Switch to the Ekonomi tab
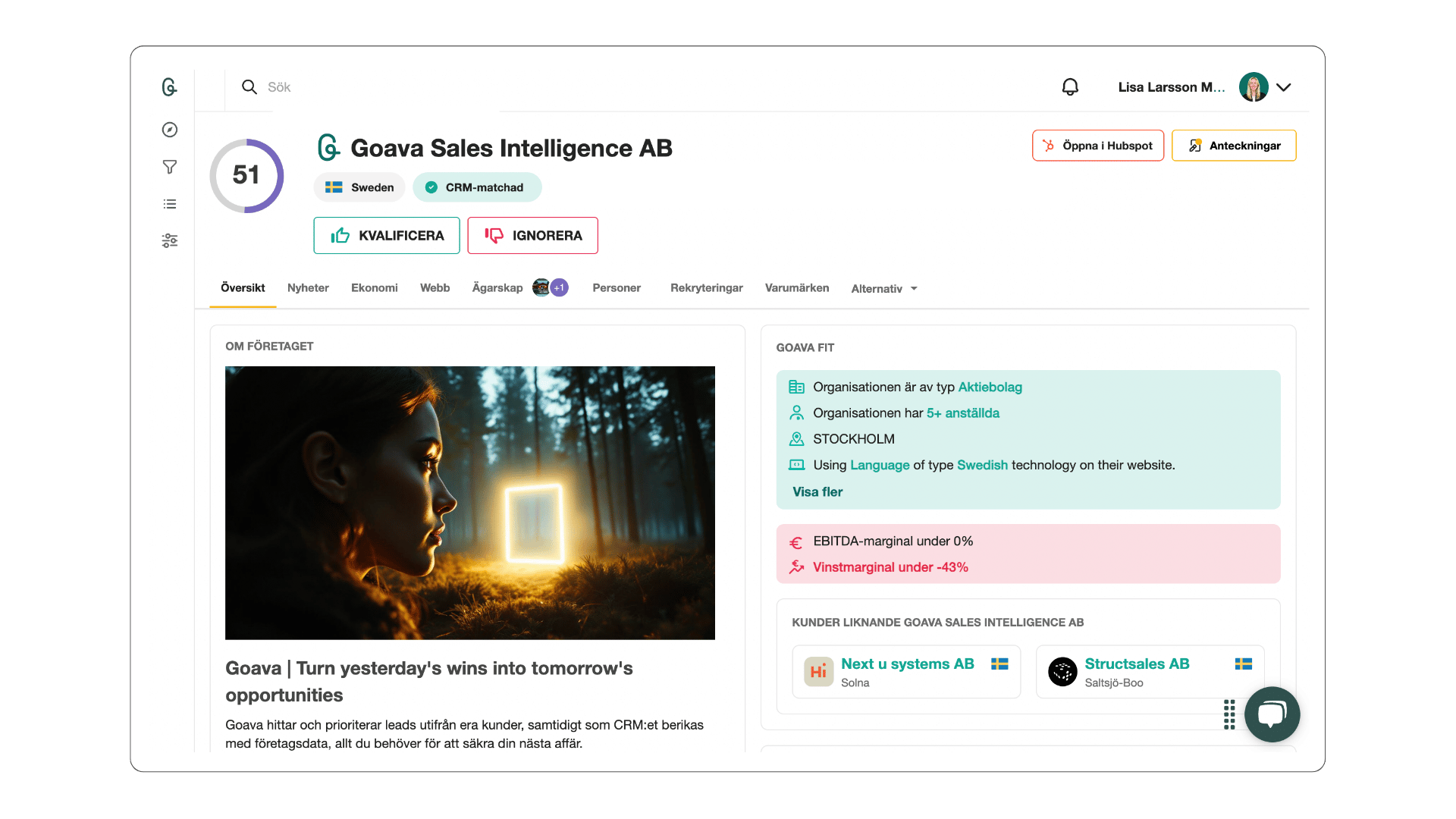Image resolution: width=1456 pixels, height=819 pixels. [x=375, y=288]
